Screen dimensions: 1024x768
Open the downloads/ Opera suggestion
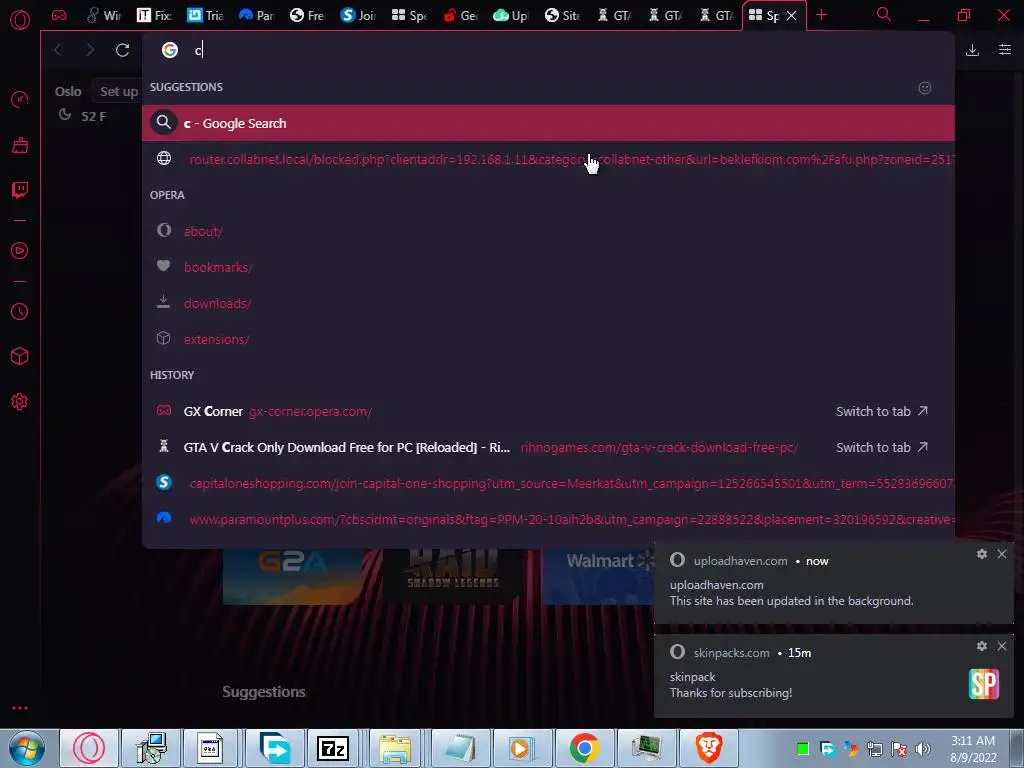(548, 303)
